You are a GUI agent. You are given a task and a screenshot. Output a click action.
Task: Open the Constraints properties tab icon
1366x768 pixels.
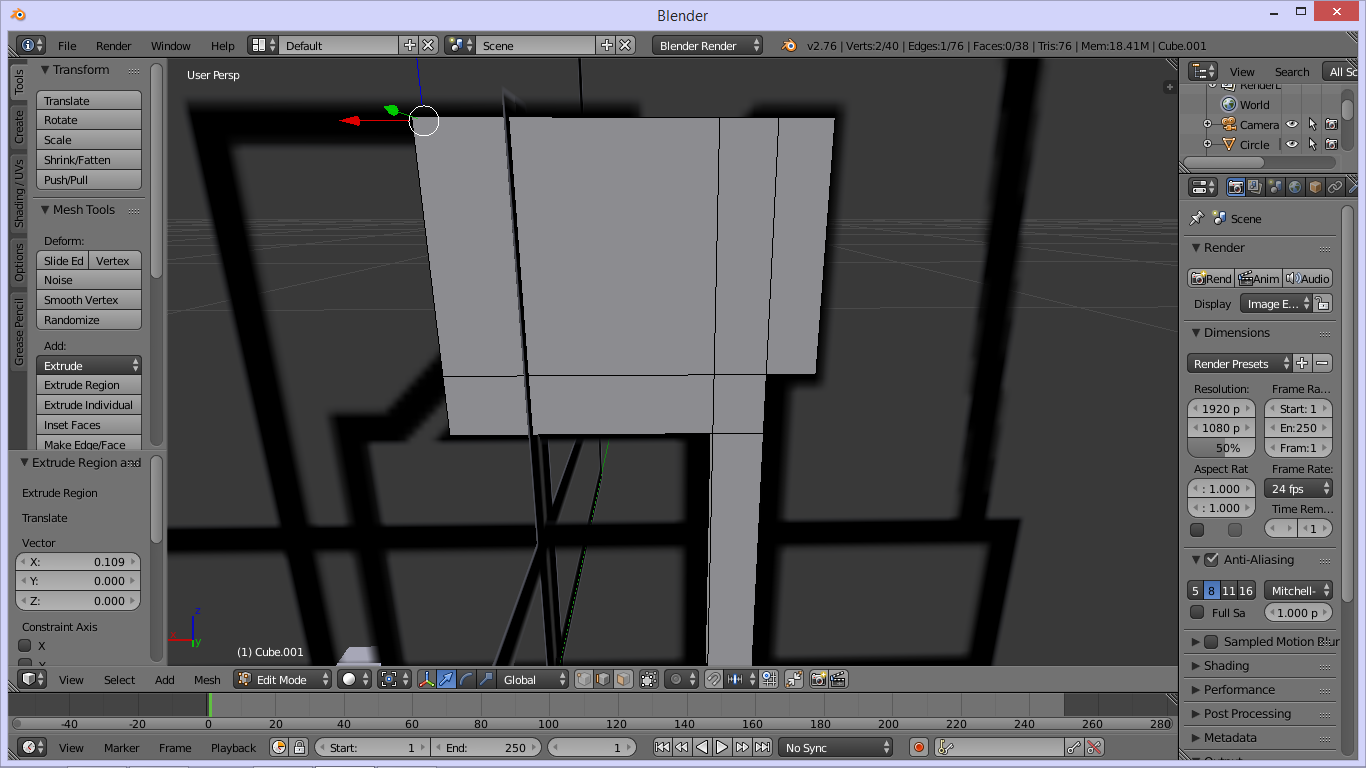point(1335,187)
